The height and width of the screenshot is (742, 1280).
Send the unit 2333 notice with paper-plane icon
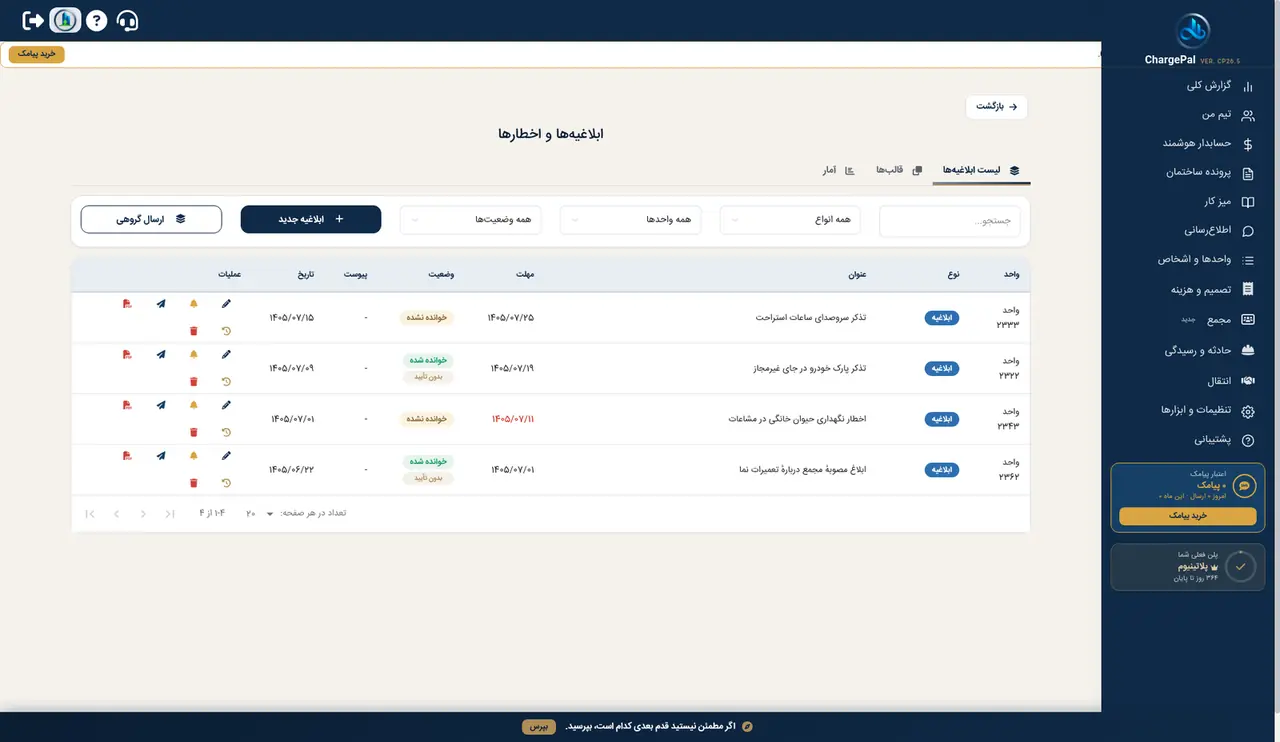161,303
